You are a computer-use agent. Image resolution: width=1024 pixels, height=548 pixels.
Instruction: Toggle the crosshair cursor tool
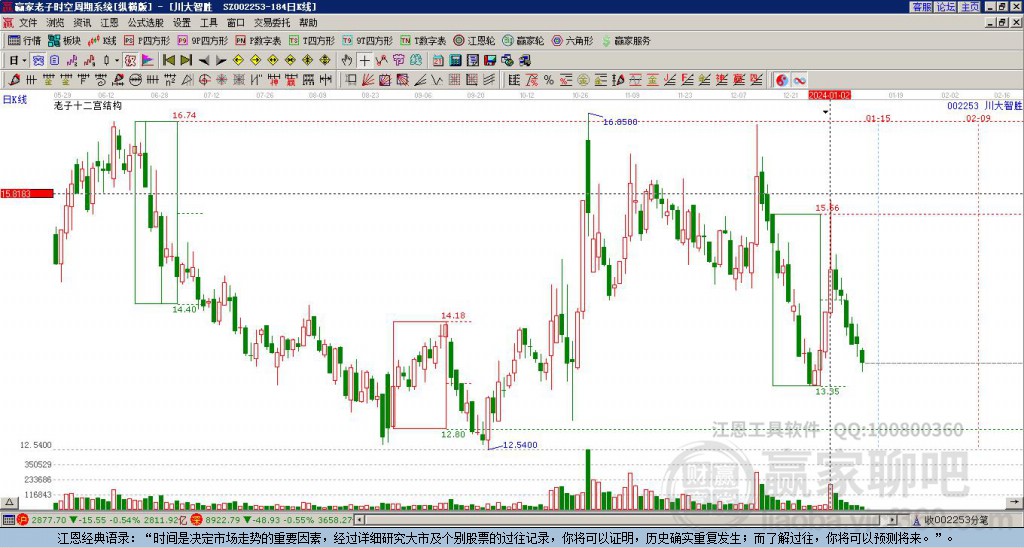pos(364,61)
